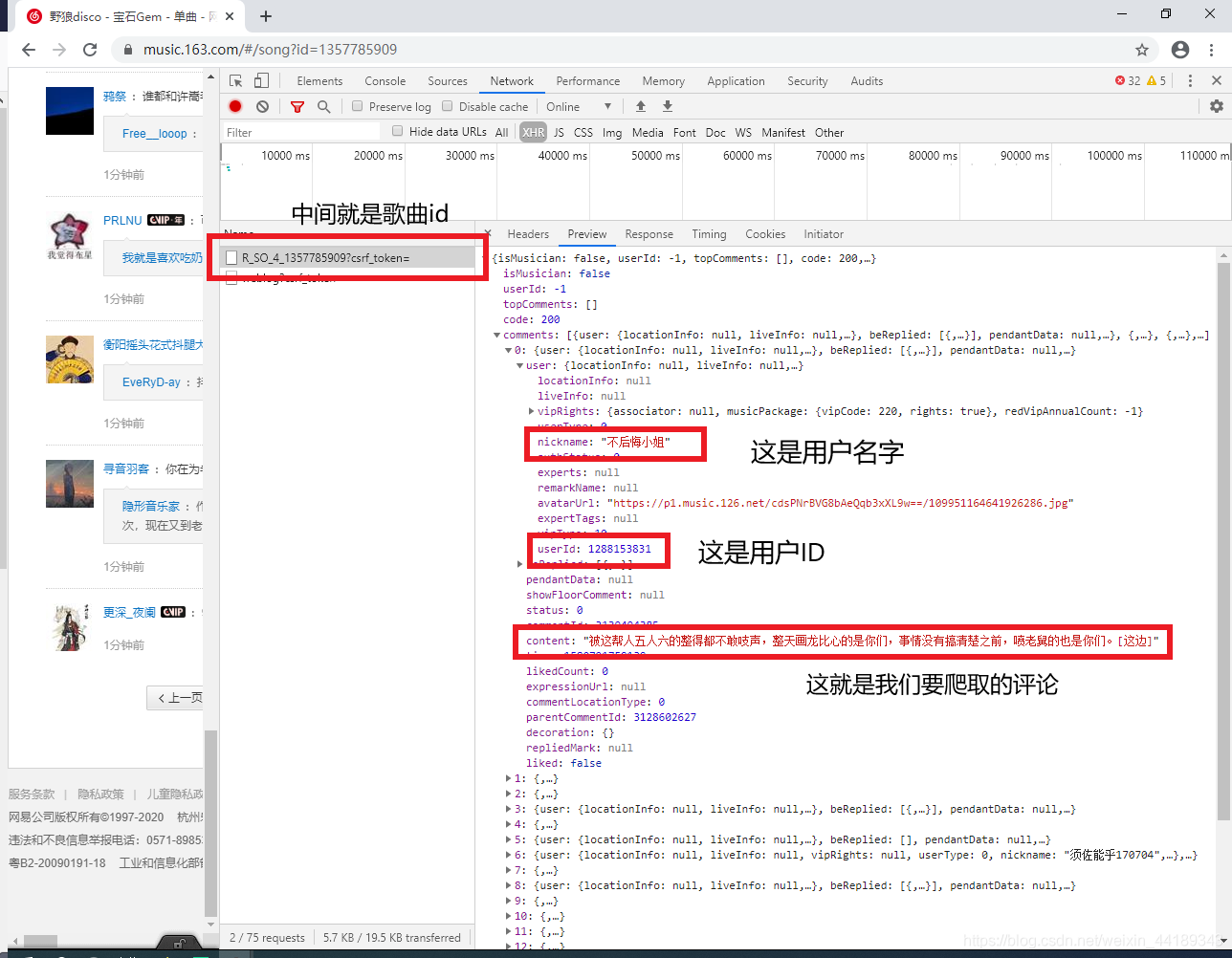Open the Timing tab
The width and height of the screenshot is (1232, 958).
coord(709,234)
